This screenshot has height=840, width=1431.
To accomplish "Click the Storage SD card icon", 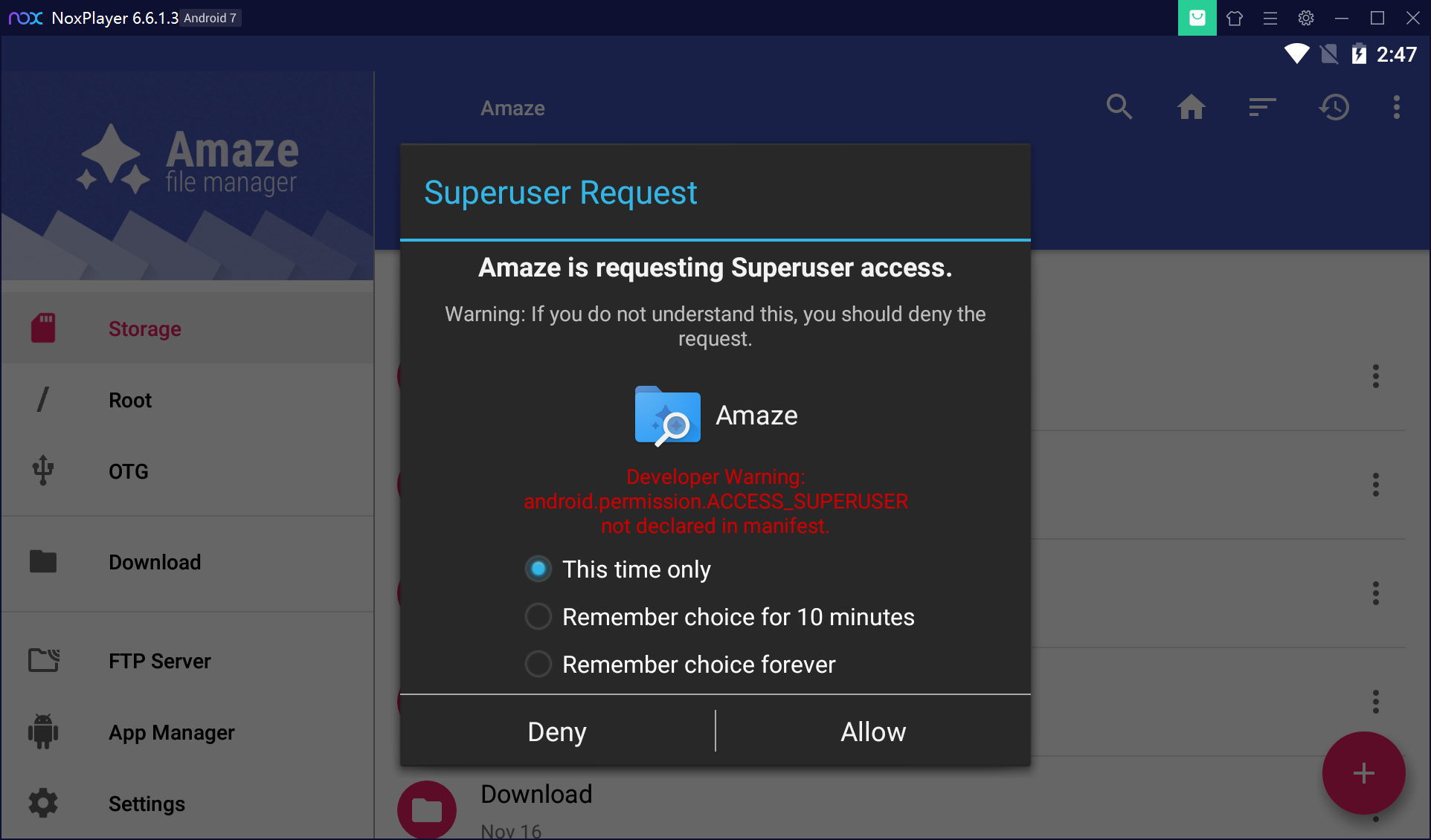I will coord(43,328).
